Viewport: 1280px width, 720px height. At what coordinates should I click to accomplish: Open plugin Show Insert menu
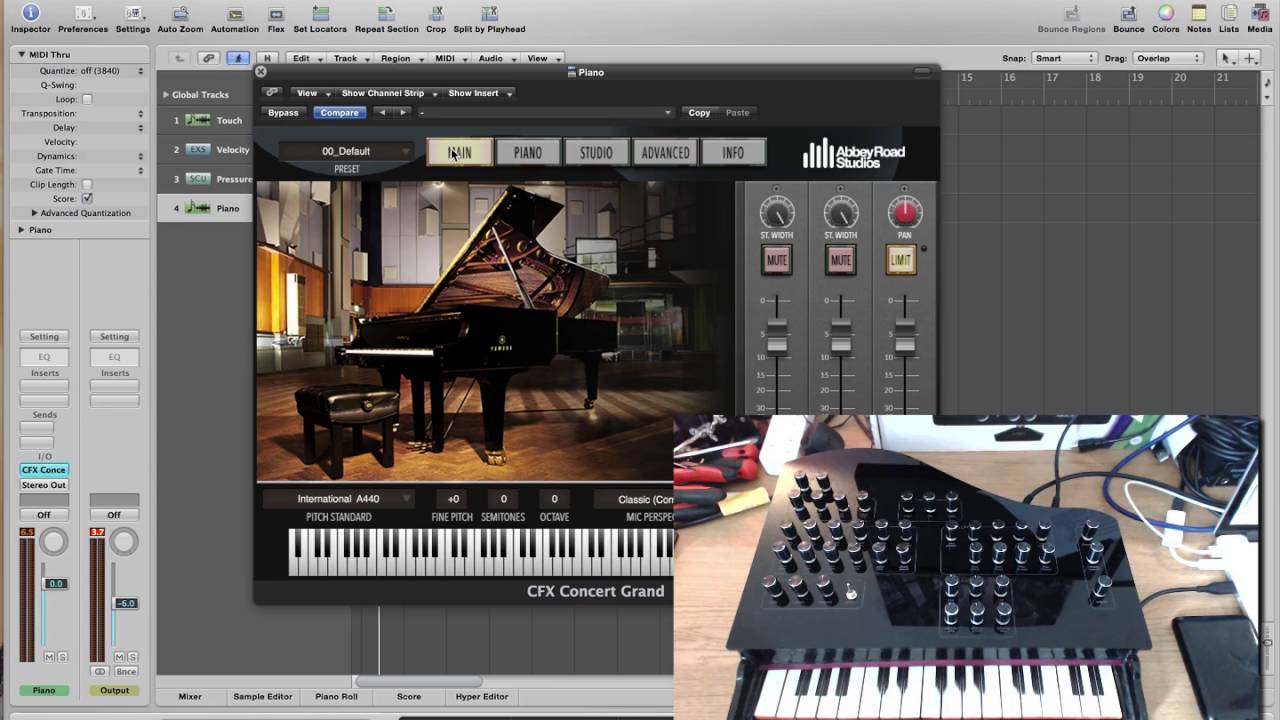(x=480, y=93)
